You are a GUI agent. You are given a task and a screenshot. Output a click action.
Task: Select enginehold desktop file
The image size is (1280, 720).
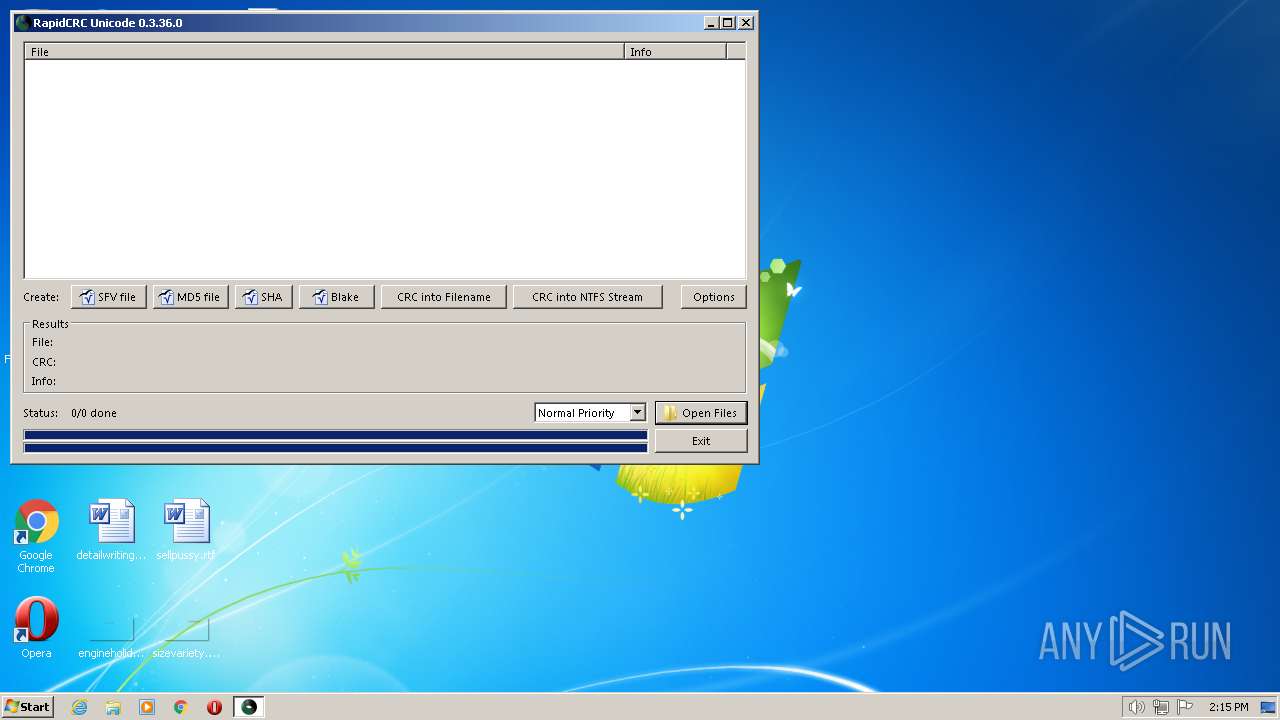pos(111,638)
